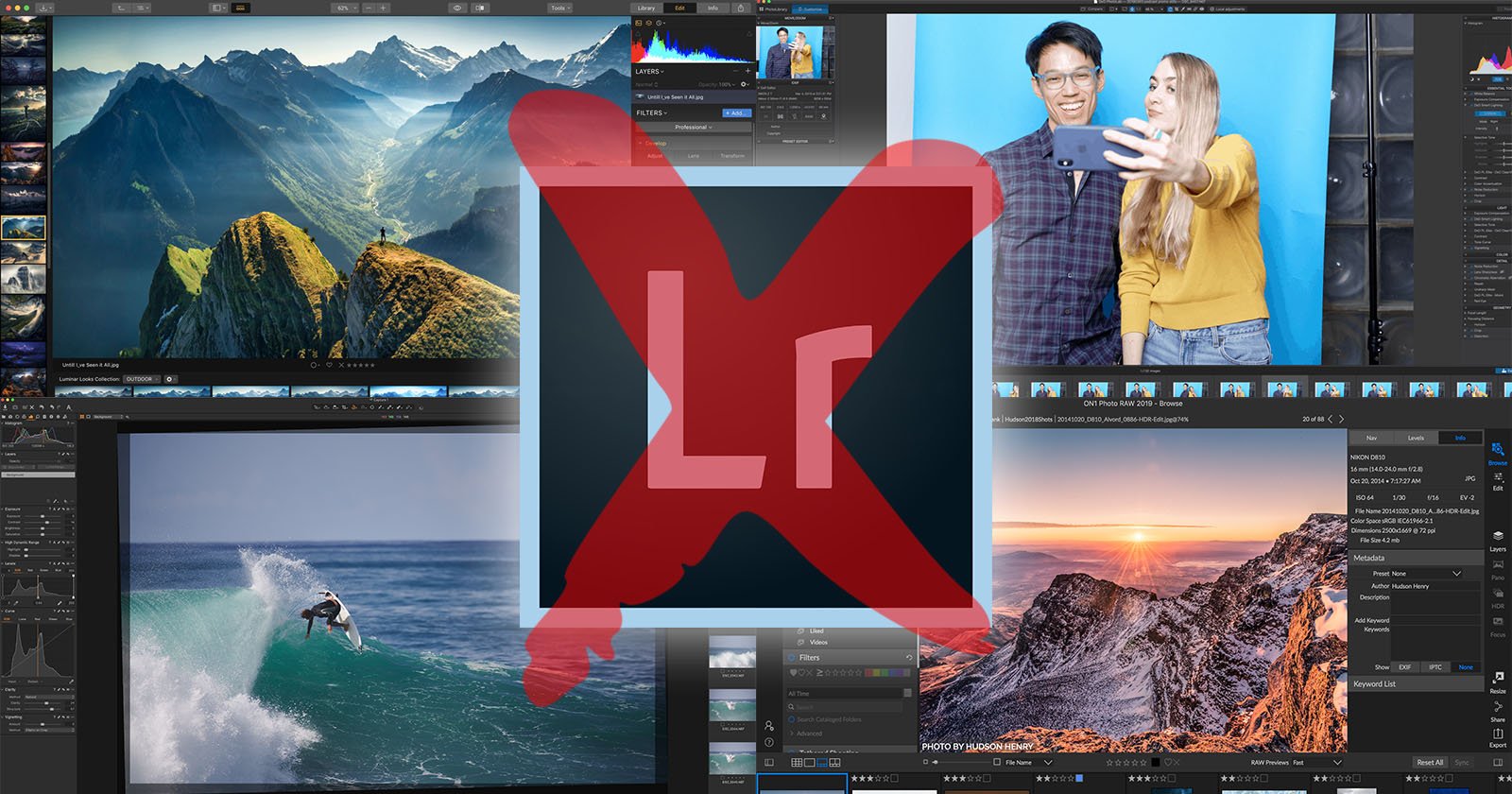Viewport: 1512px width, 794px height.
Task: Click the Luminar before/after compare icon
Action: pos(480,8)
